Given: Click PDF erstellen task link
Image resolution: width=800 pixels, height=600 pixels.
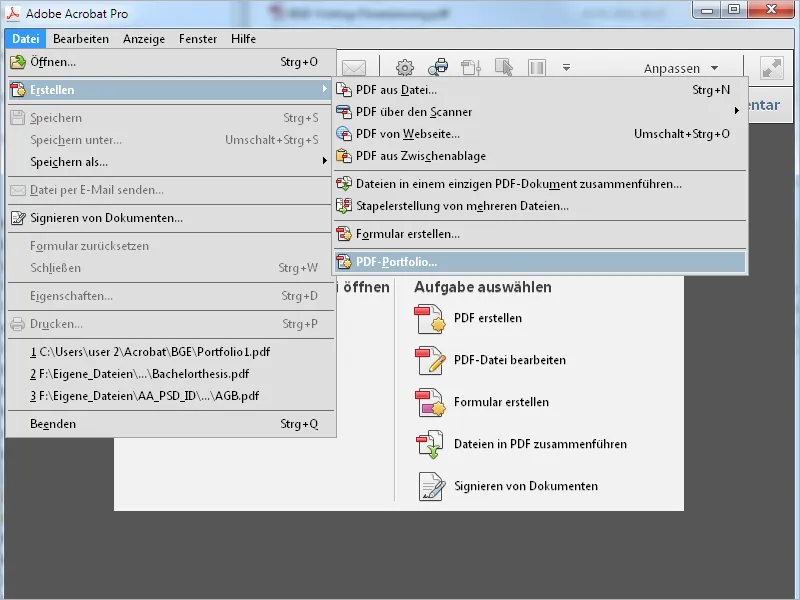Looking at the screenshot, I should click(x=488, y=318).
